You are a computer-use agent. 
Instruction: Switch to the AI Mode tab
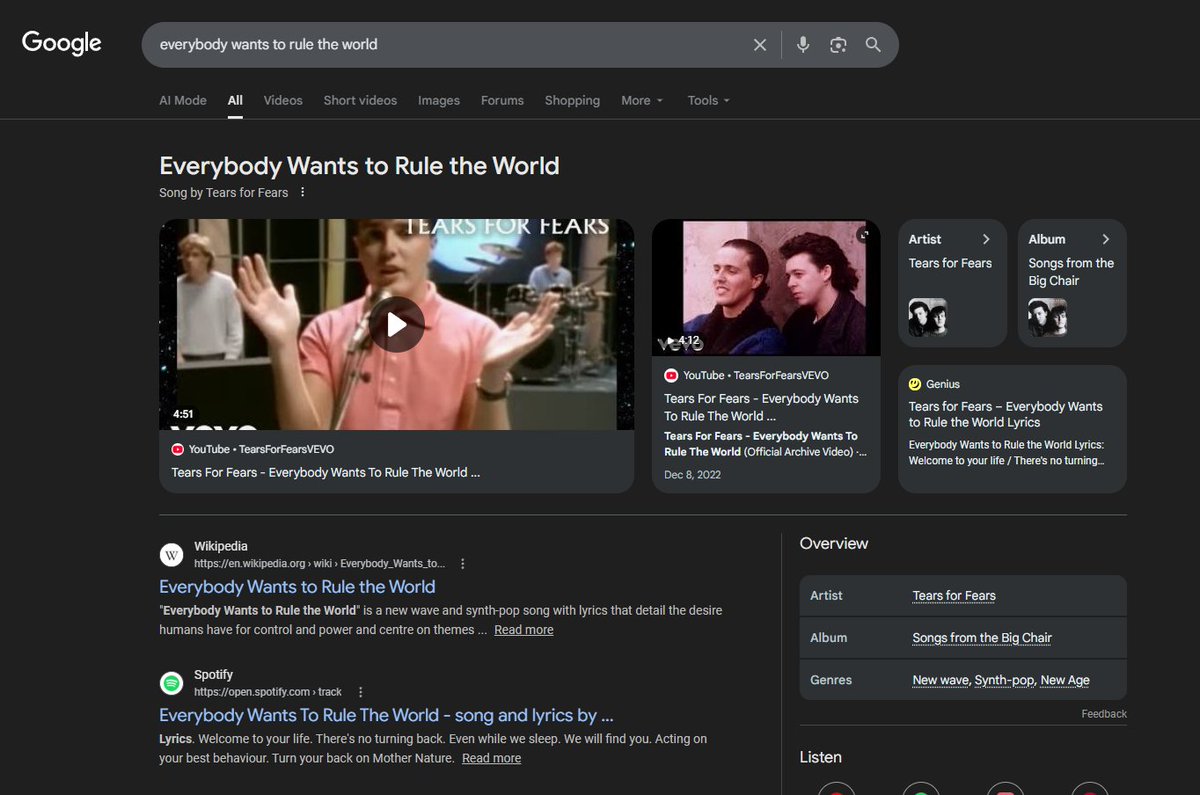point(183,101)
